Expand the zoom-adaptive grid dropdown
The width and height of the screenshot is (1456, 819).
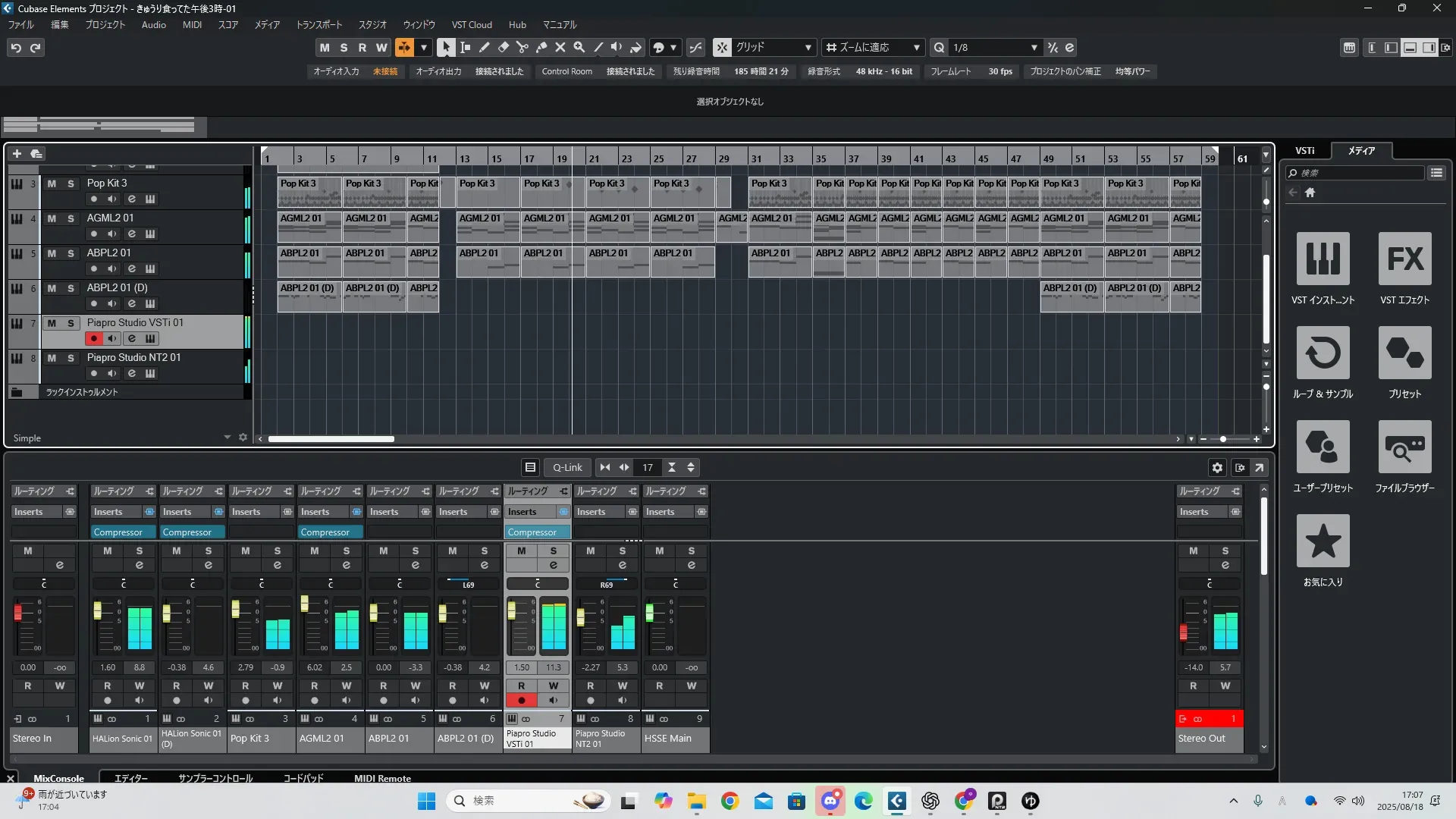(916, 47)
